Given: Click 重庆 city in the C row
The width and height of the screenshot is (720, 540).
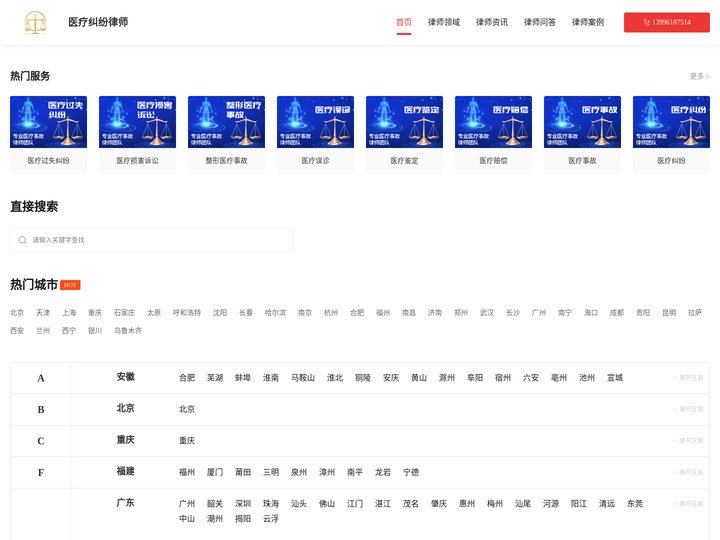Looking at the screenshot, I should click(187, 441).
